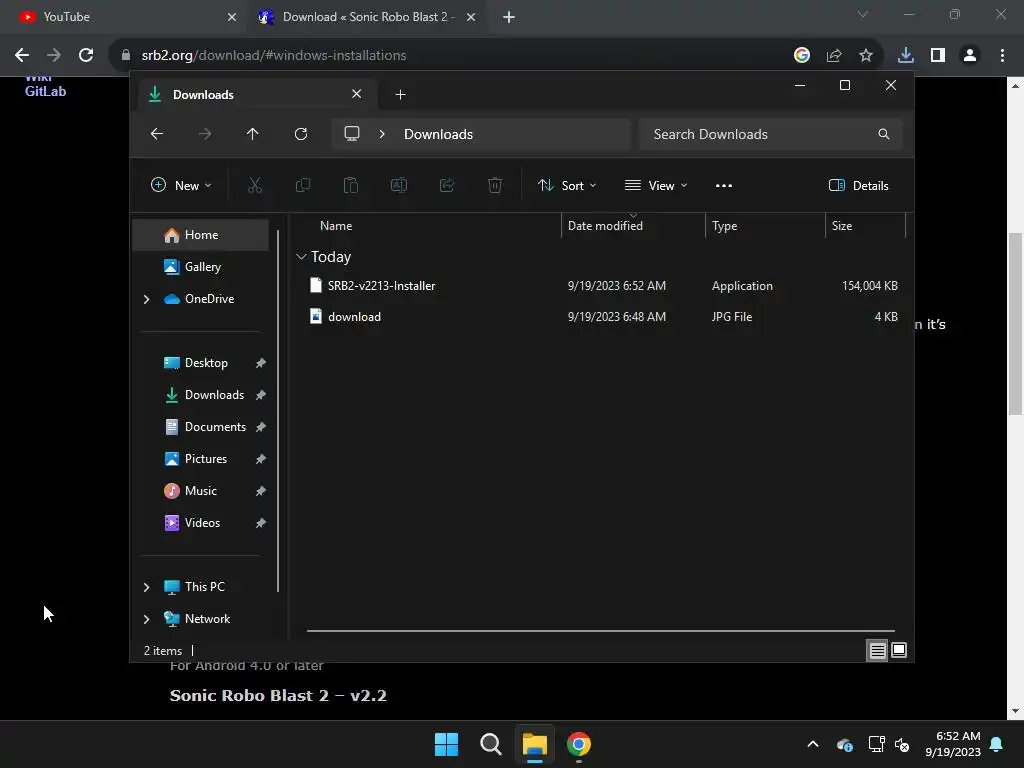Go up one folder level in Explorer
1024x768 pixels.
(253, 134)
